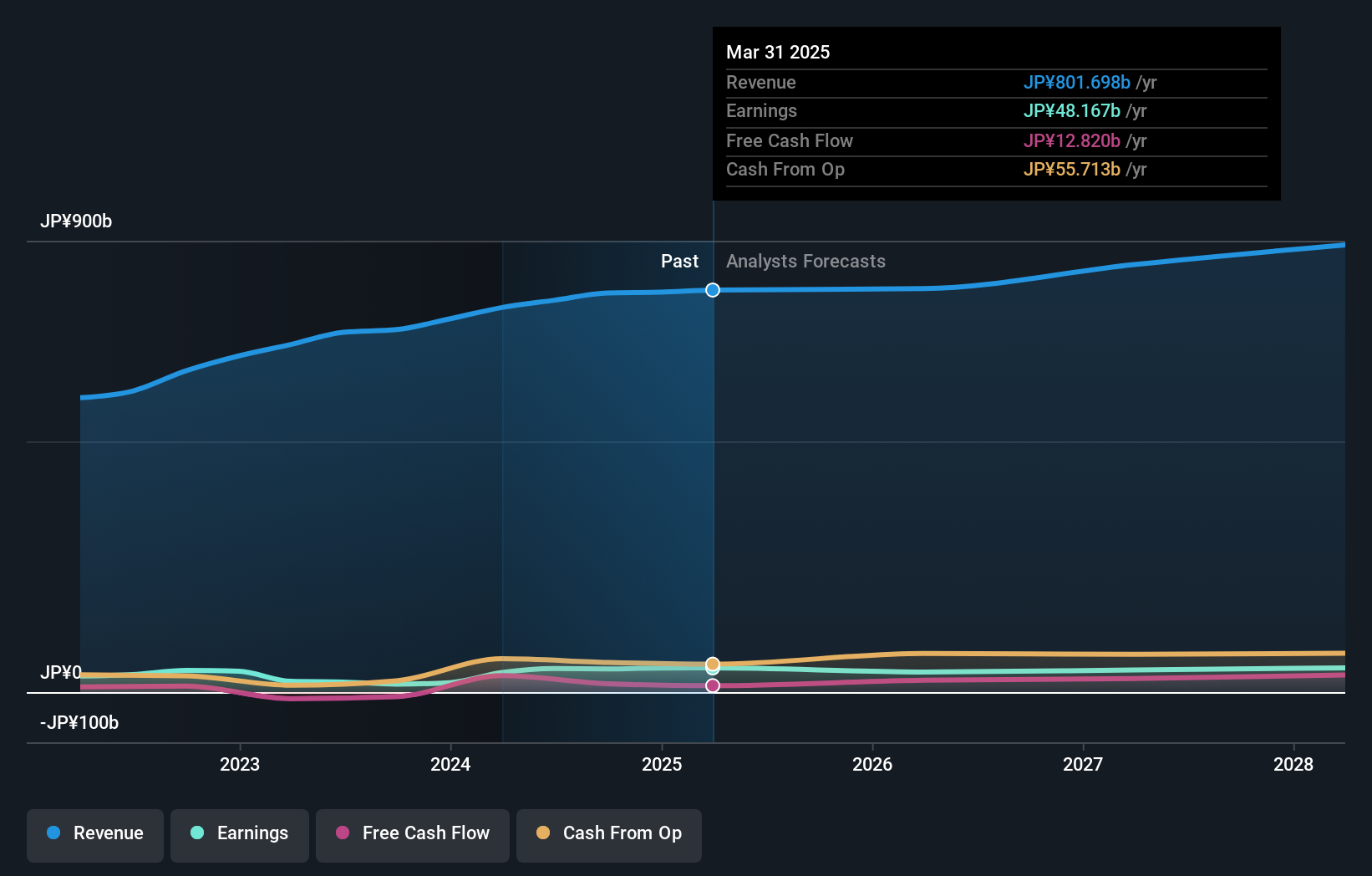Toggle the Cash From Op legend series
The width and height of the screenshot is (1372, 876).
tap(609, 834)
